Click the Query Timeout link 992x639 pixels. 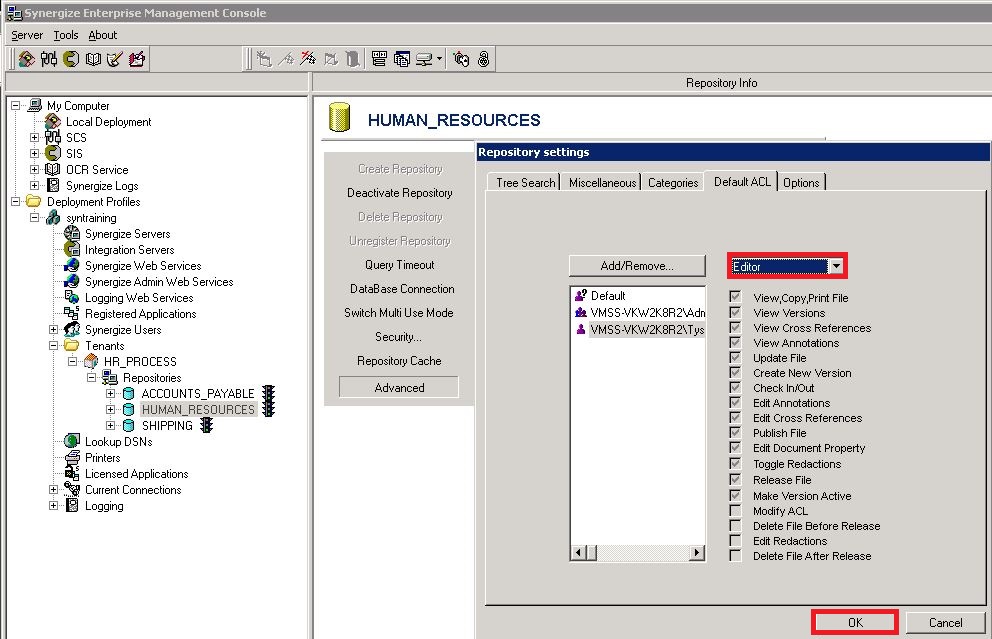[399, 264]
